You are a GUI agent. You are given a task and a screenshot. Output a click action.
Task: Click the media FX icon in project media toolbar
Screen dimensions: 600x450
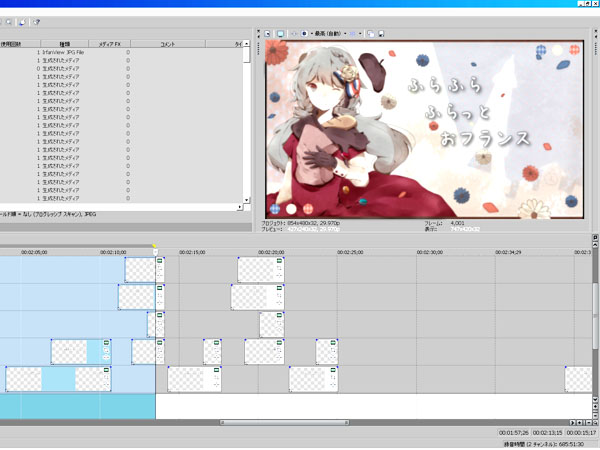coord(22,22)
